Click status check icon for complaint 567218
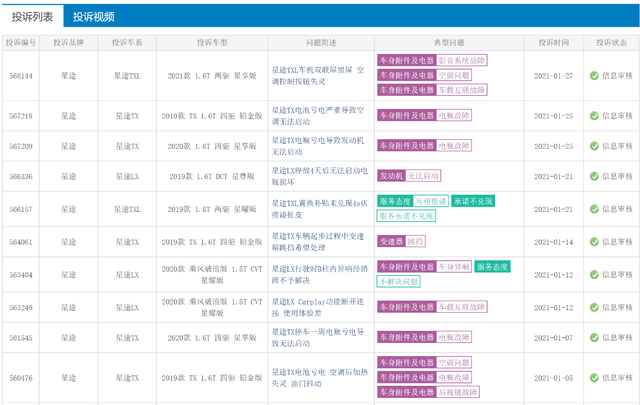640x405 pixels. pos(594,116)
